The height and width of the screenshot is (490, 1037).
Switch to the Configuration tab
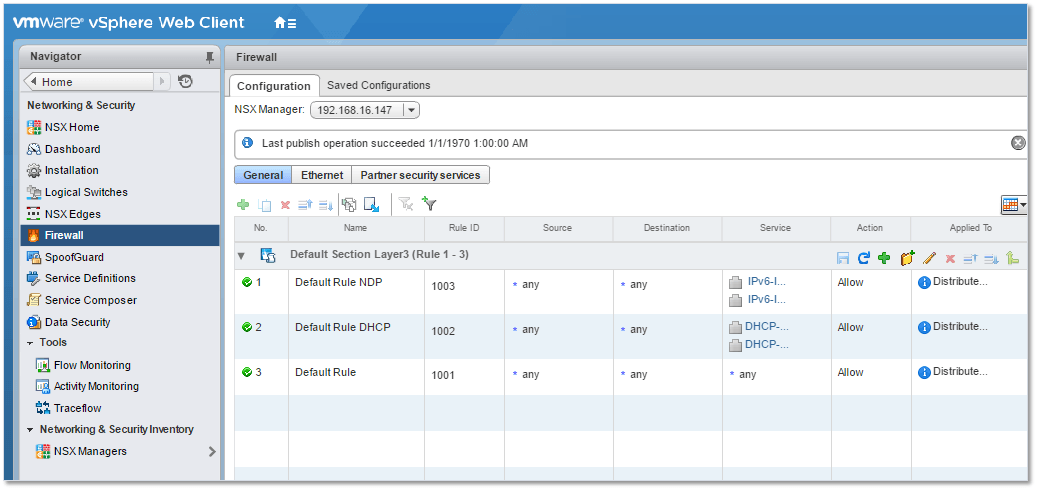[x=274, y=86]
